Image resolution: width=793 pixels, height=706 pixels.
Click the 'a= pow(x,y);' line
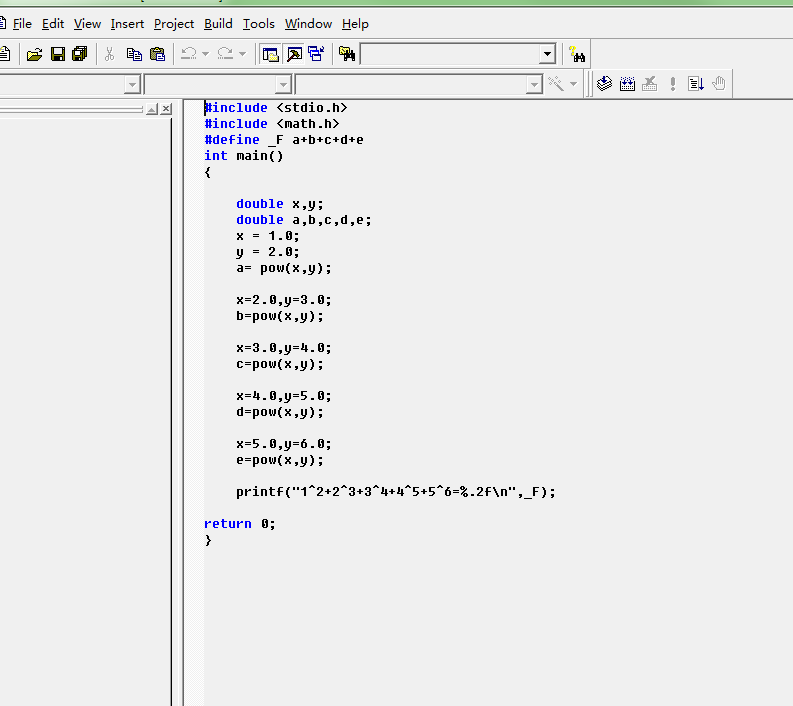[284, 268]
